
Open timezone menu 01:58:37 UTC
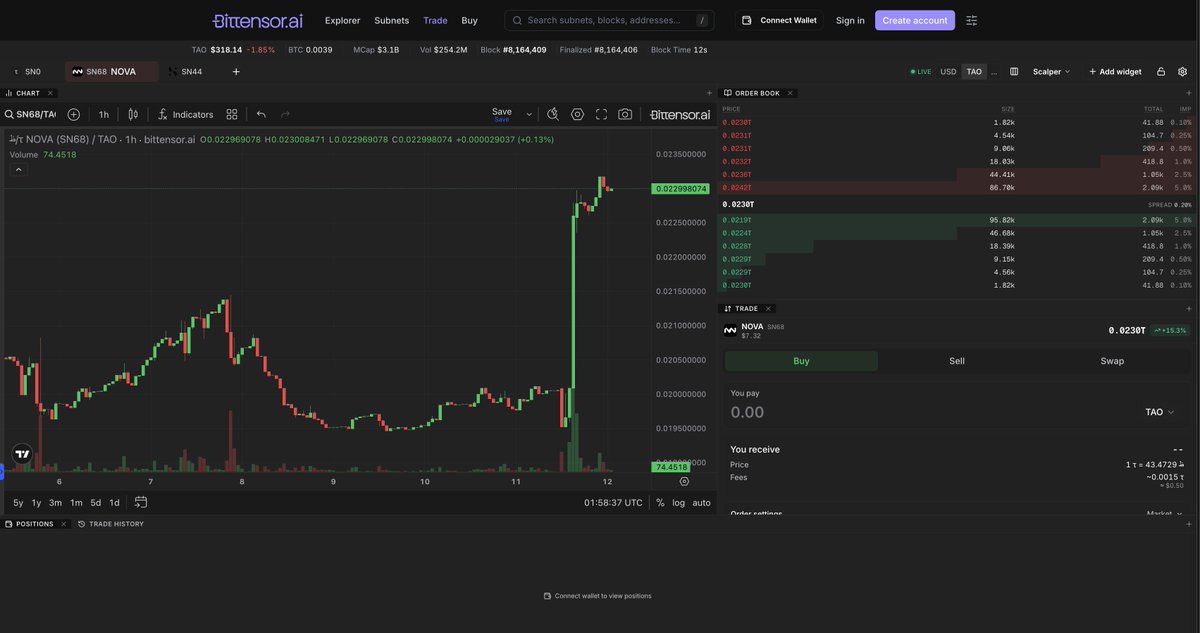coord(613,502)
